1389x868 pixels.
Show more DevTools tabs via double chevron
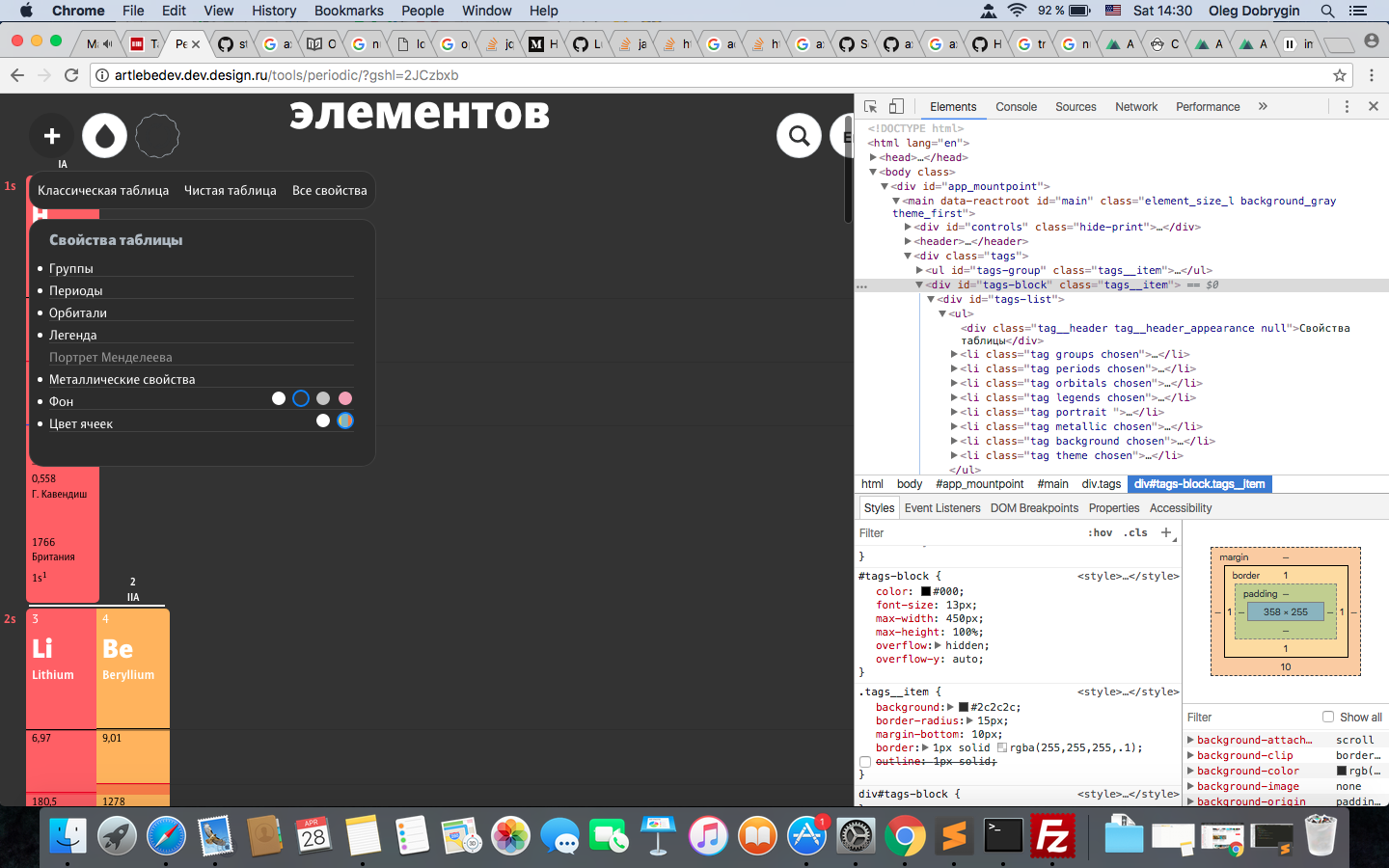pyautogui.click(x=1263, y=107)
